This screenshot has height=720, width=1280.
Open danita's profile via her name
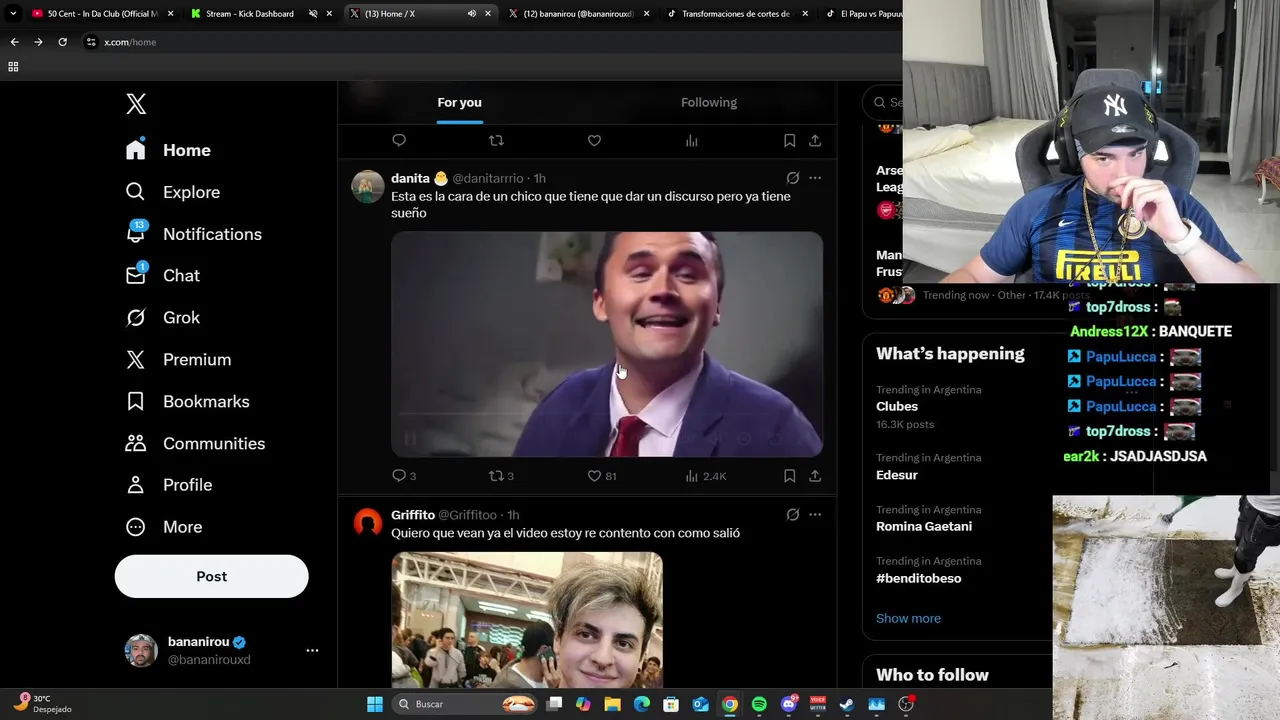click(x=410, y=178)
